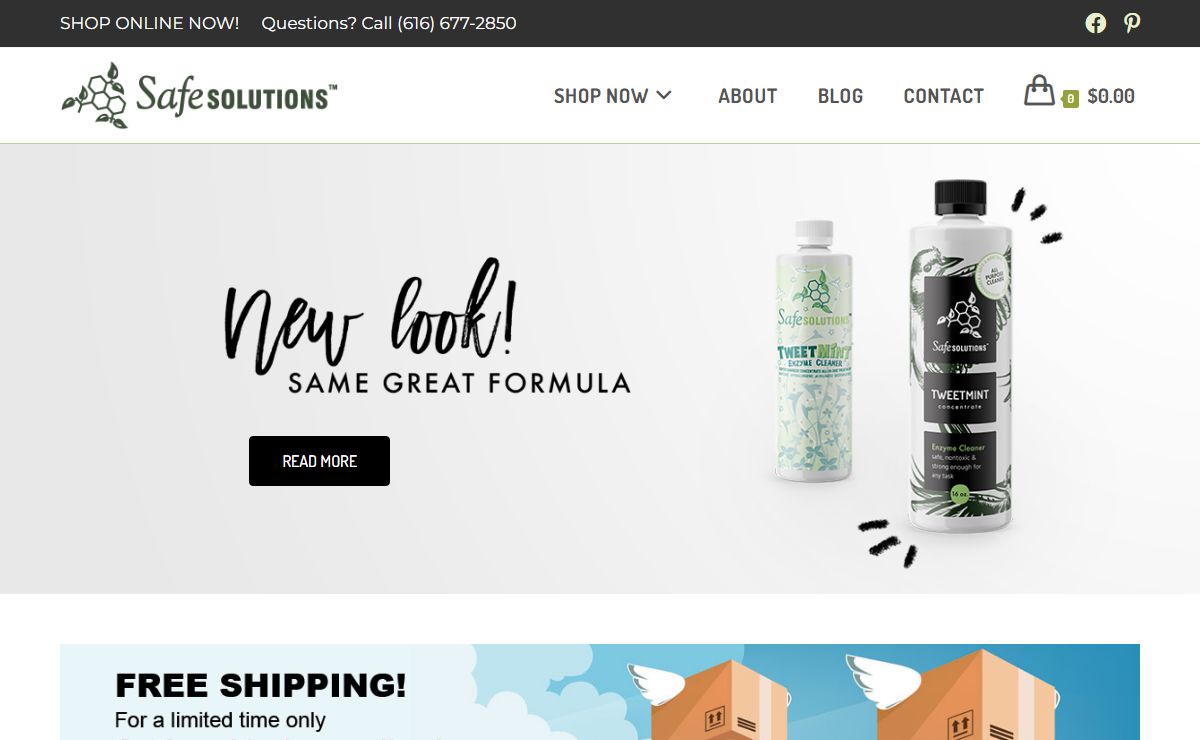
Task: Open the FREE SHIPPING banner
Action: [x=600, y=692]
